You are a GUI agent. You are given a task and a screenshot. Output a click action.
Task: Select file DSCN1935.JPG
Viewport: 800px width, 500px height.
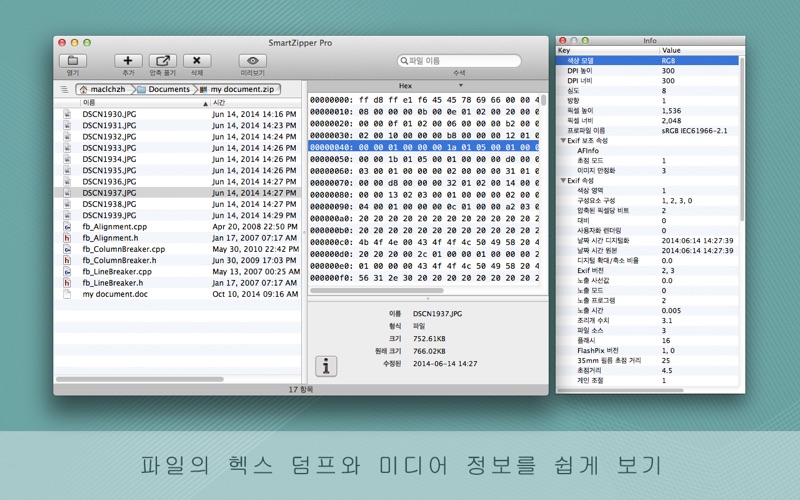point(109,170)
